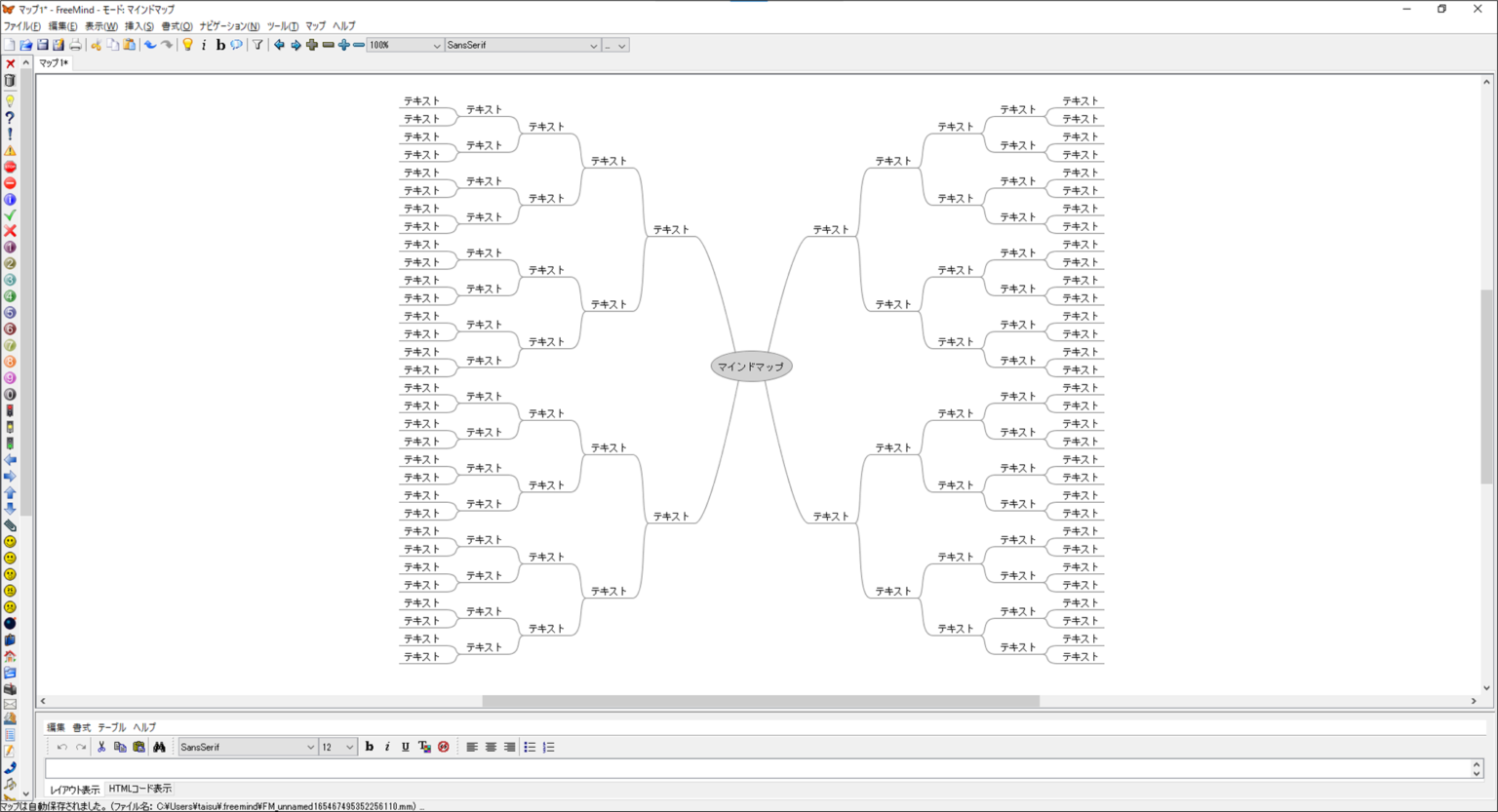Open the font color picker in the editor
The image size is (1498, 812).
click(x=422, y=747)
